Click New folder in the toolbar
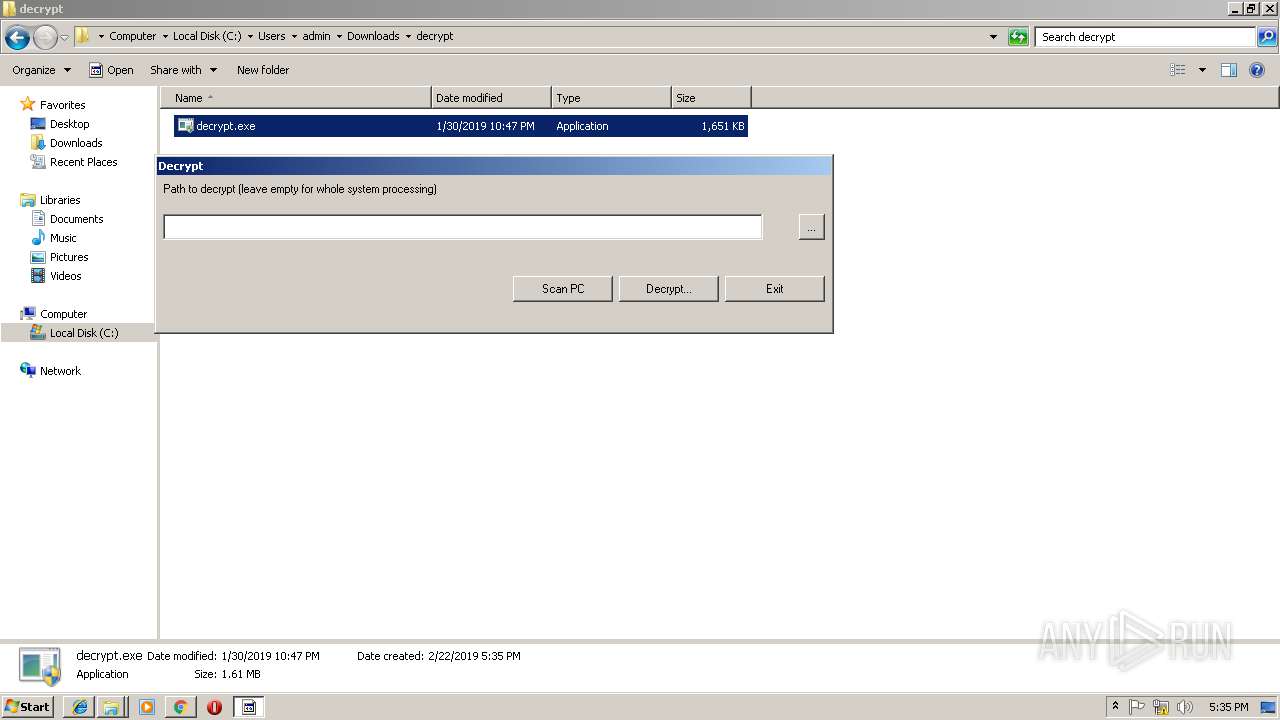 click(x=263, y=70)
